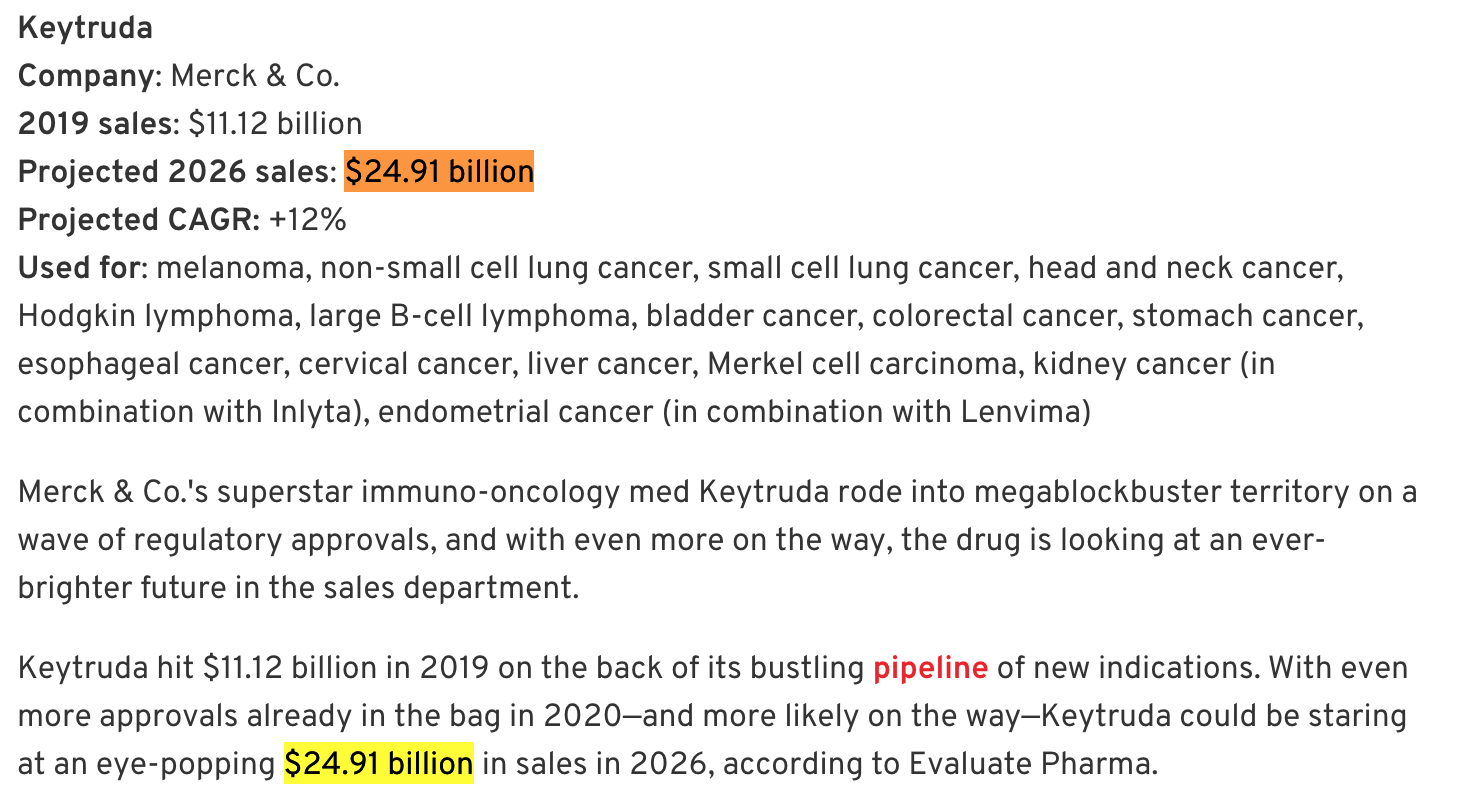The height and width of the screenshot is (794, 1482).
Task: Click the 2019 sales label
Action: [95, 124]
